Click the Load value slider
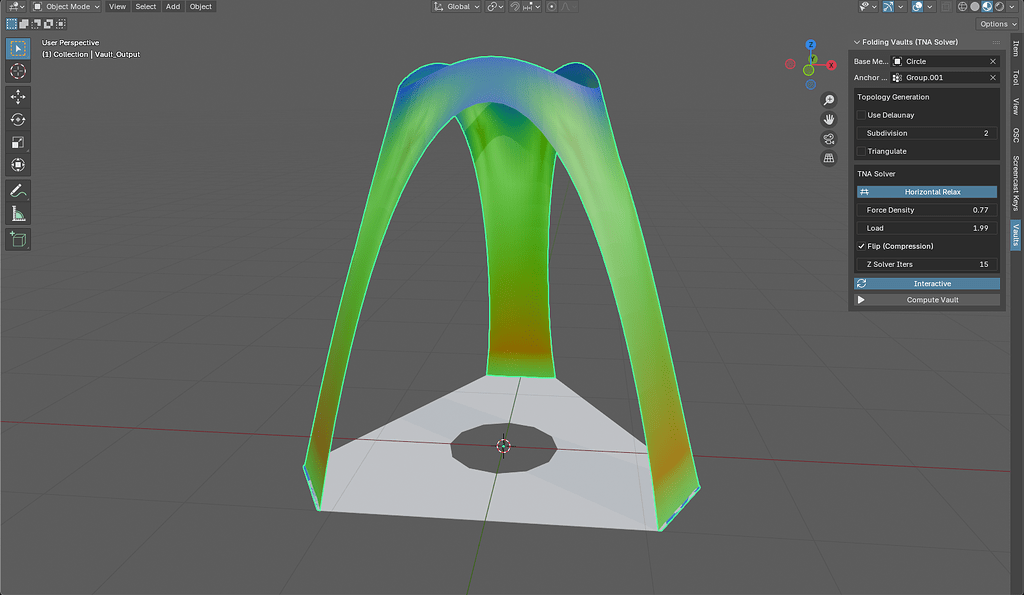Viewport: 1024px width, 595px height. (927, 228)
